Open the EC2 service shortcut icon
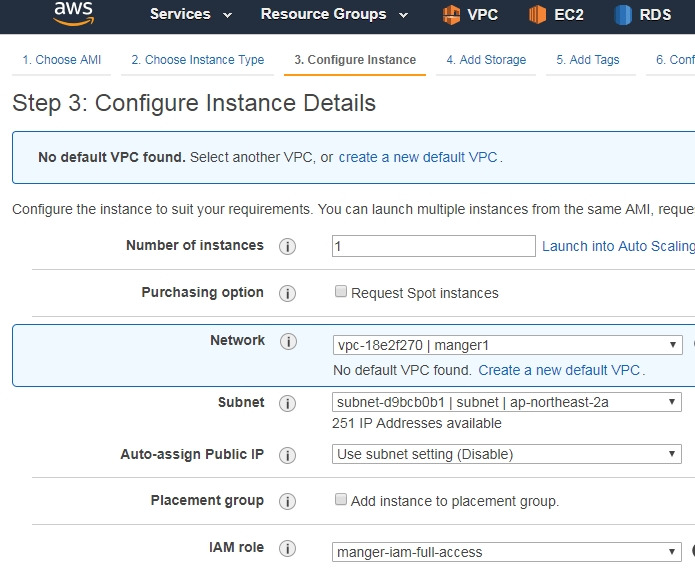Screen dimensions: 695x572 pos(538,14)
